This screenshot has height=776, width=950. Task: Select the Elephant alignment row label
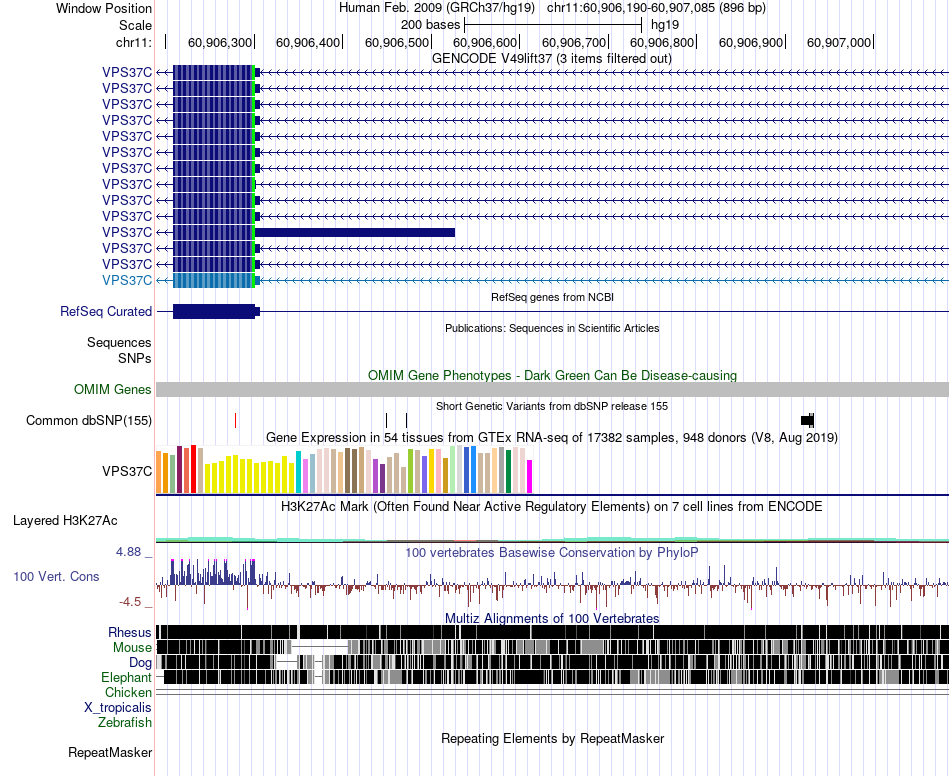coord(126,678)
